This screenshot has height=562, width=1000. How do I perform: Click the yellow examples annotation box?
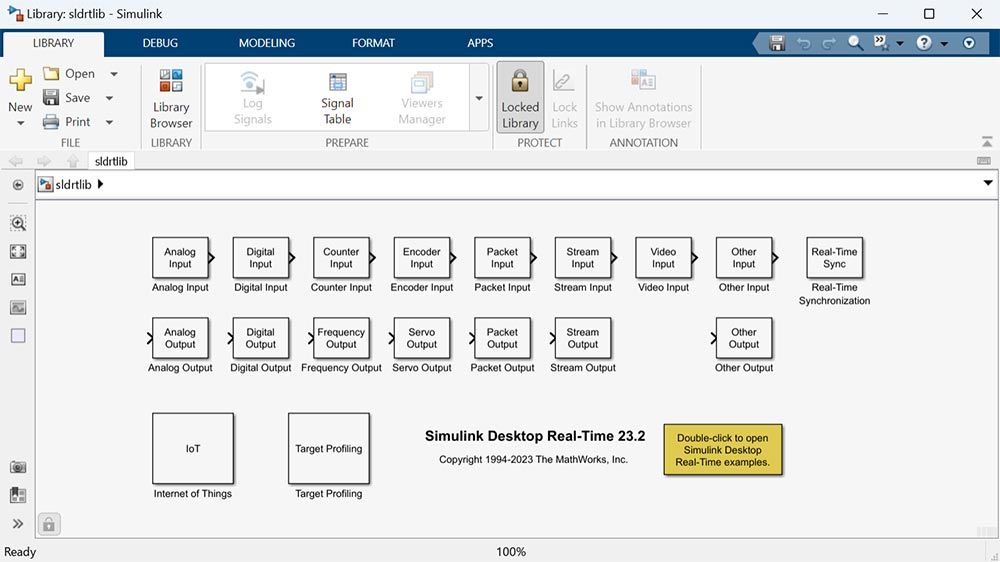[722, 450]
